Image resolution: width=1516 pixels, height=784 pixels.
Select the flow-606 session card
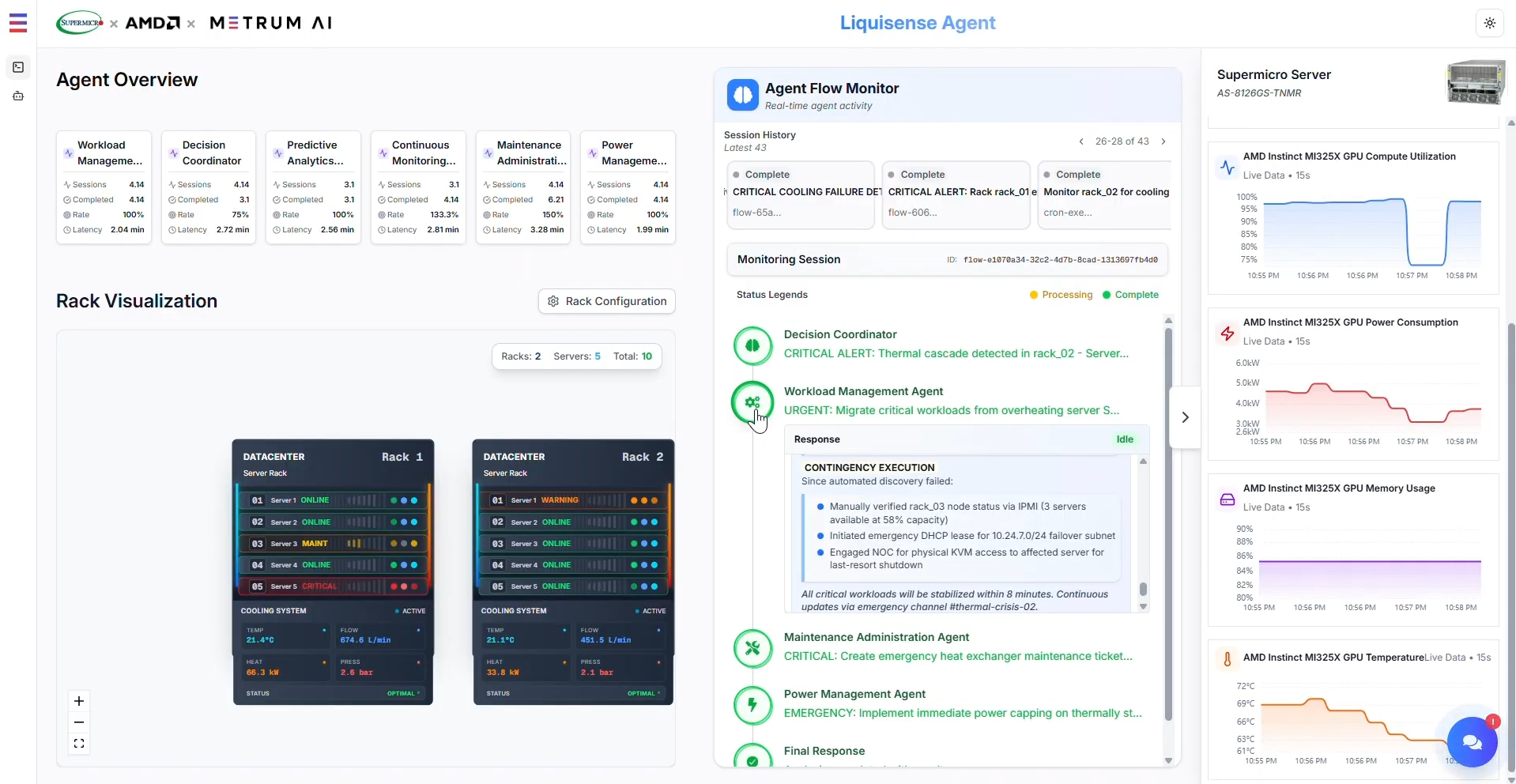point(956,194)
